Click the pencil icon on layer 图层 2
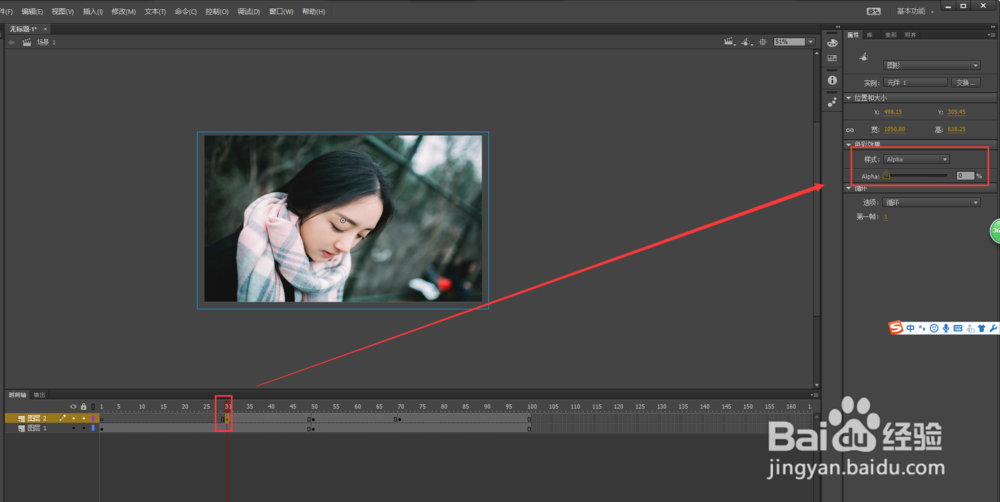The width and height of the screenshot is (1000, 502). [62, 418]
